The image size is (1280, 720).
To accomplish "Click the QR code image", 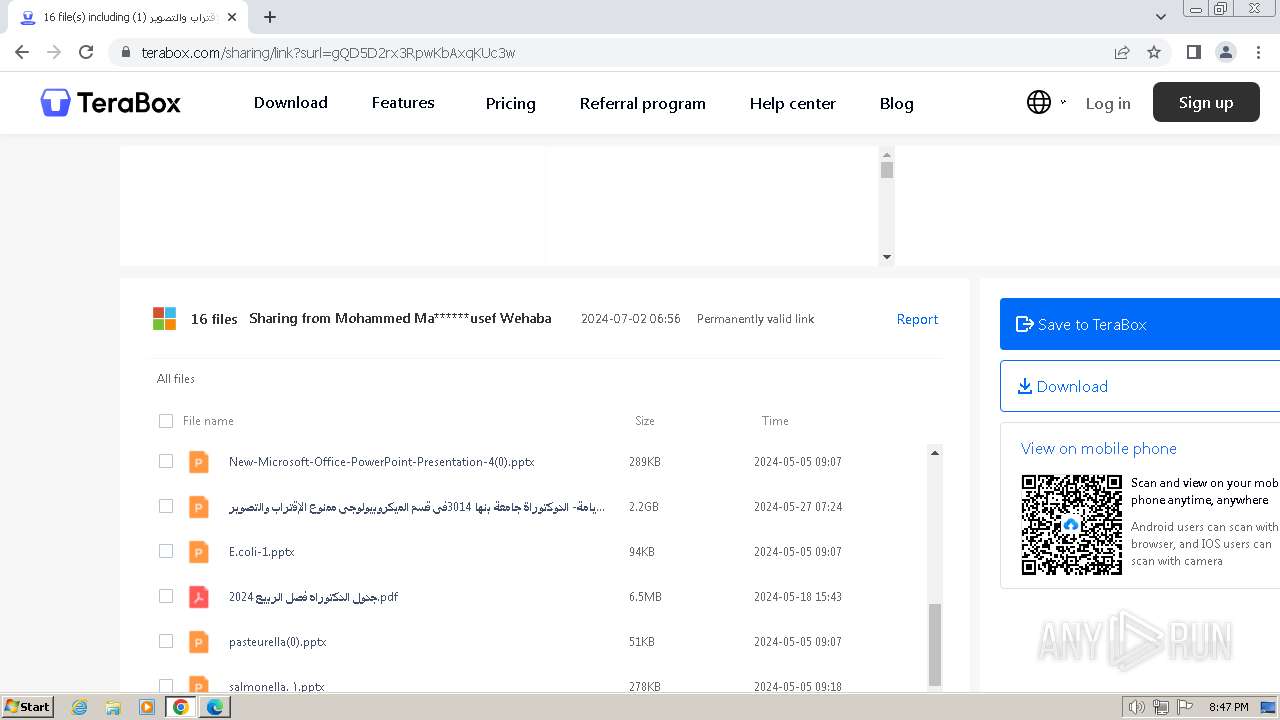I will pyautogui.click(x=1071, y=525).
